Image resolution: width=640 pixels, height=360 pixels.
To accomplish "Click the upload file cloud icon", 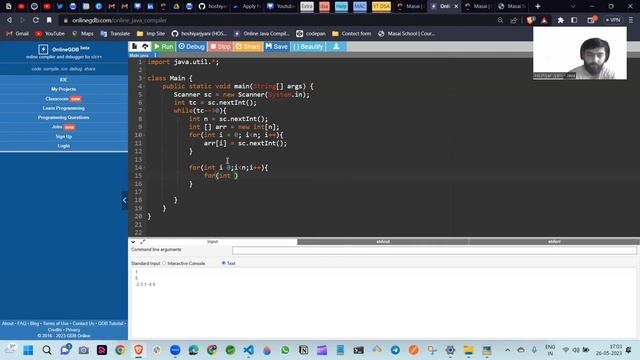I will 145,47.
